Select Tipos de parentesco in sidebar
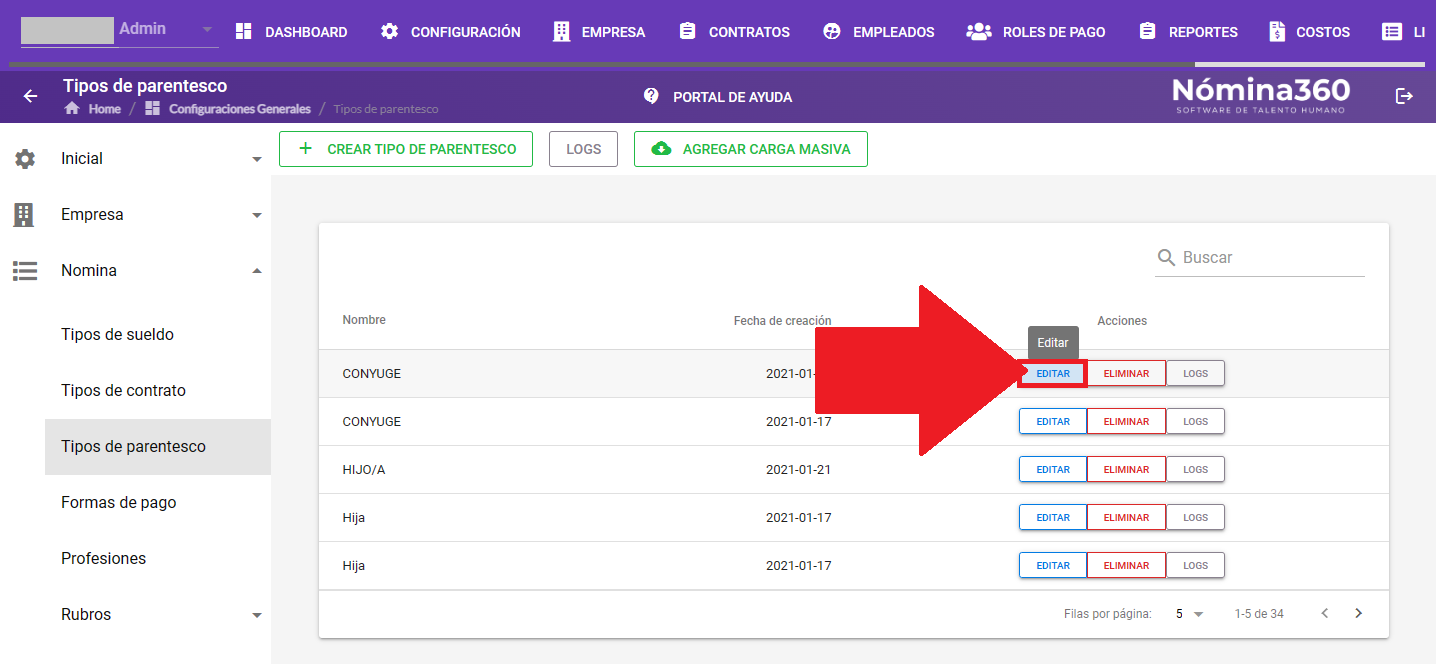The width and height of the screenshot is (1436, 664). point(158,446)
